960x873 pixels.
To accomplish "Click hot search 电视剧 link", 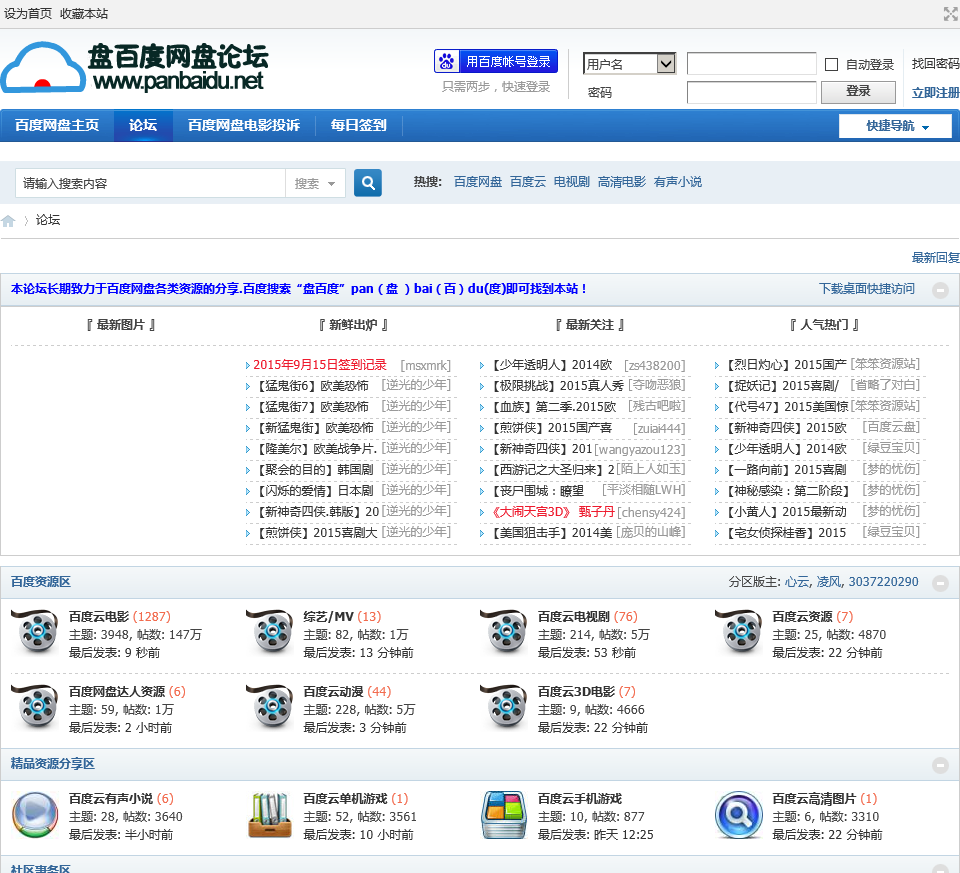I will click(x=572, y=182).
